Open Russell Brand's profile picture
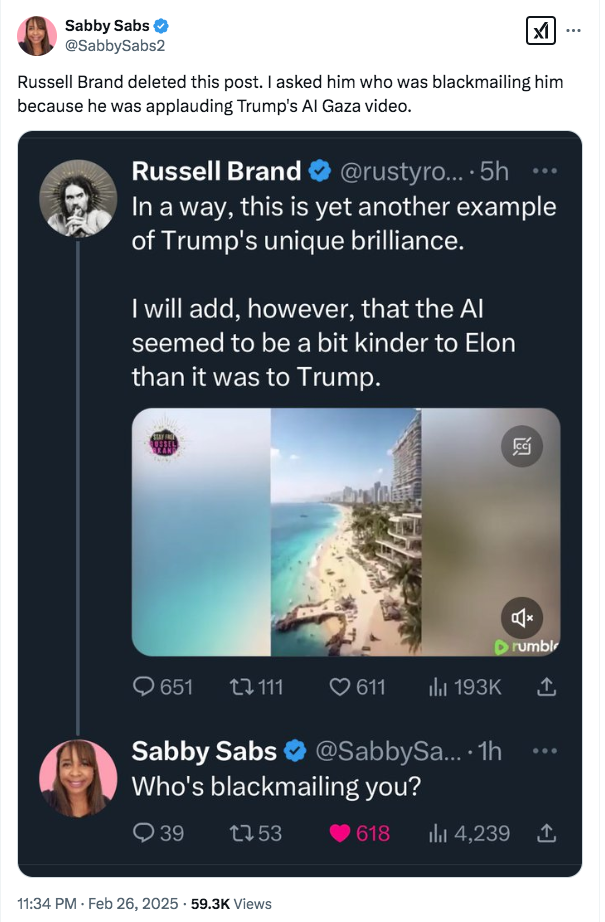This screenshot has height=922, width=605. click(78, 198)
